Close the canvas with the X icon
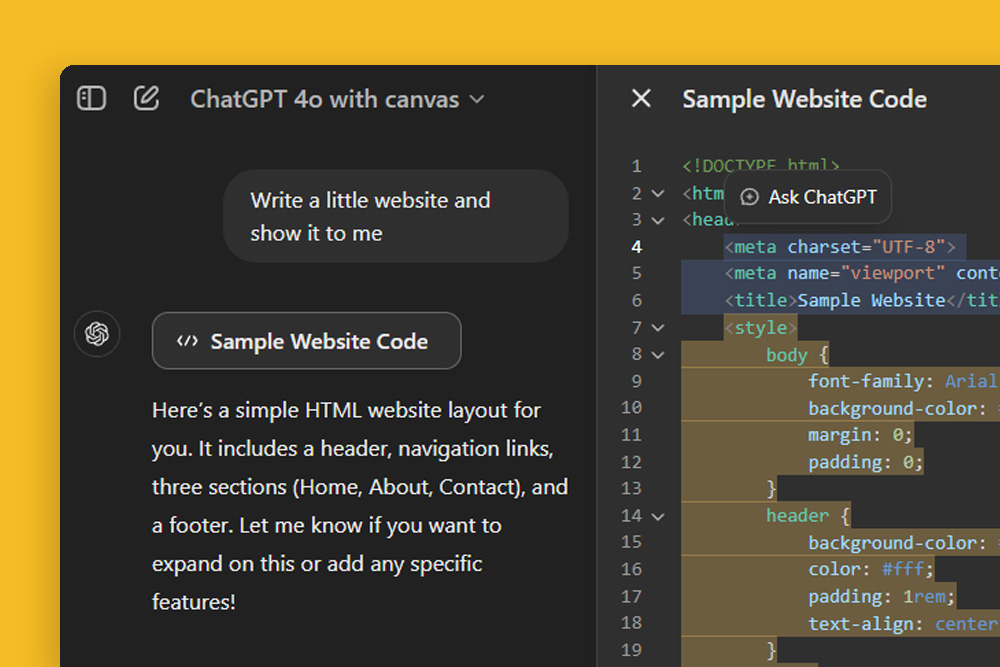Viewport: 1000px width, 667px height. [641, 98]
